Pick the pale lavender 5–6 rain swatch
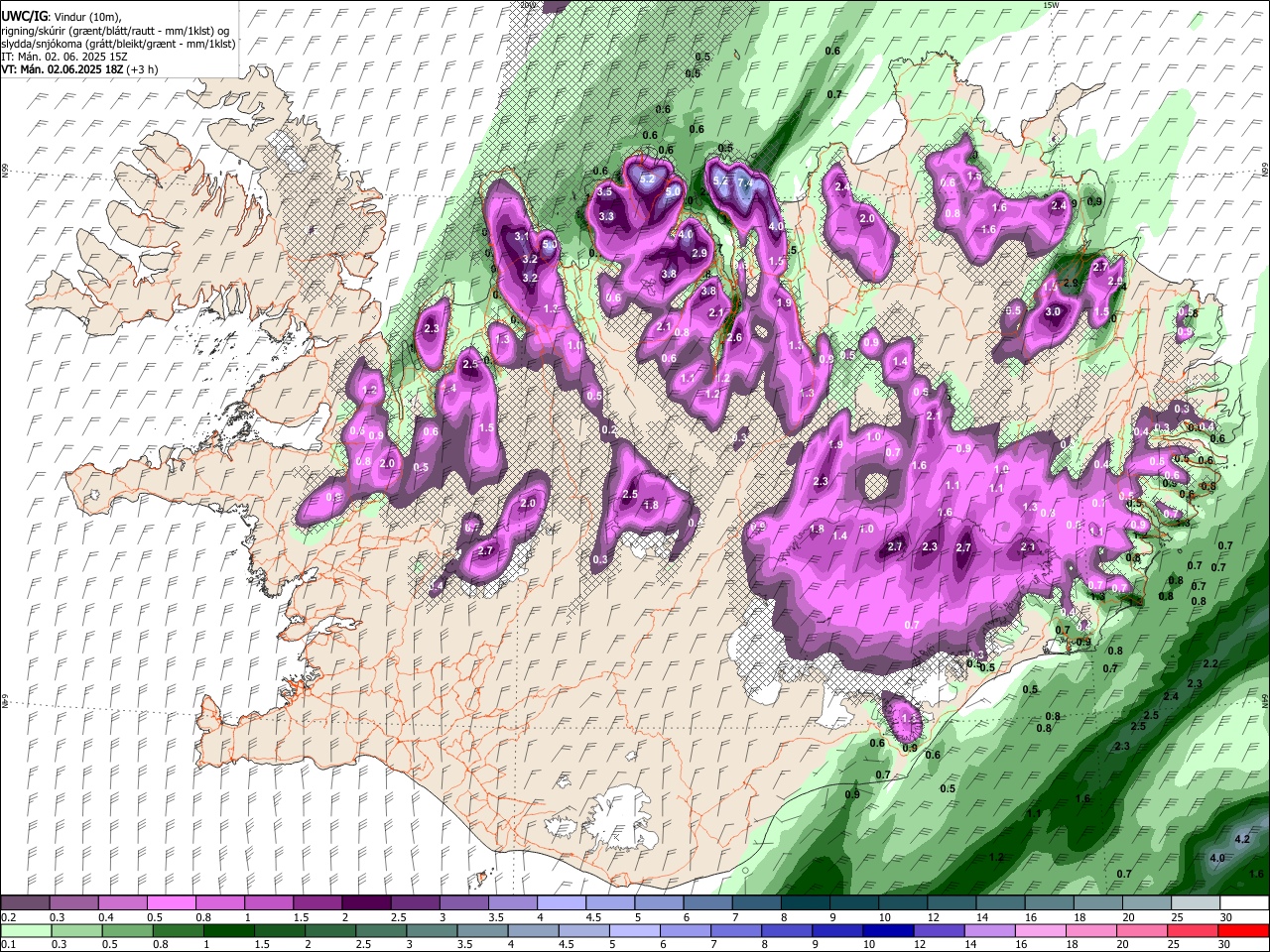Viewport: 1270px width, 952px height. click(x=636, y=930)
